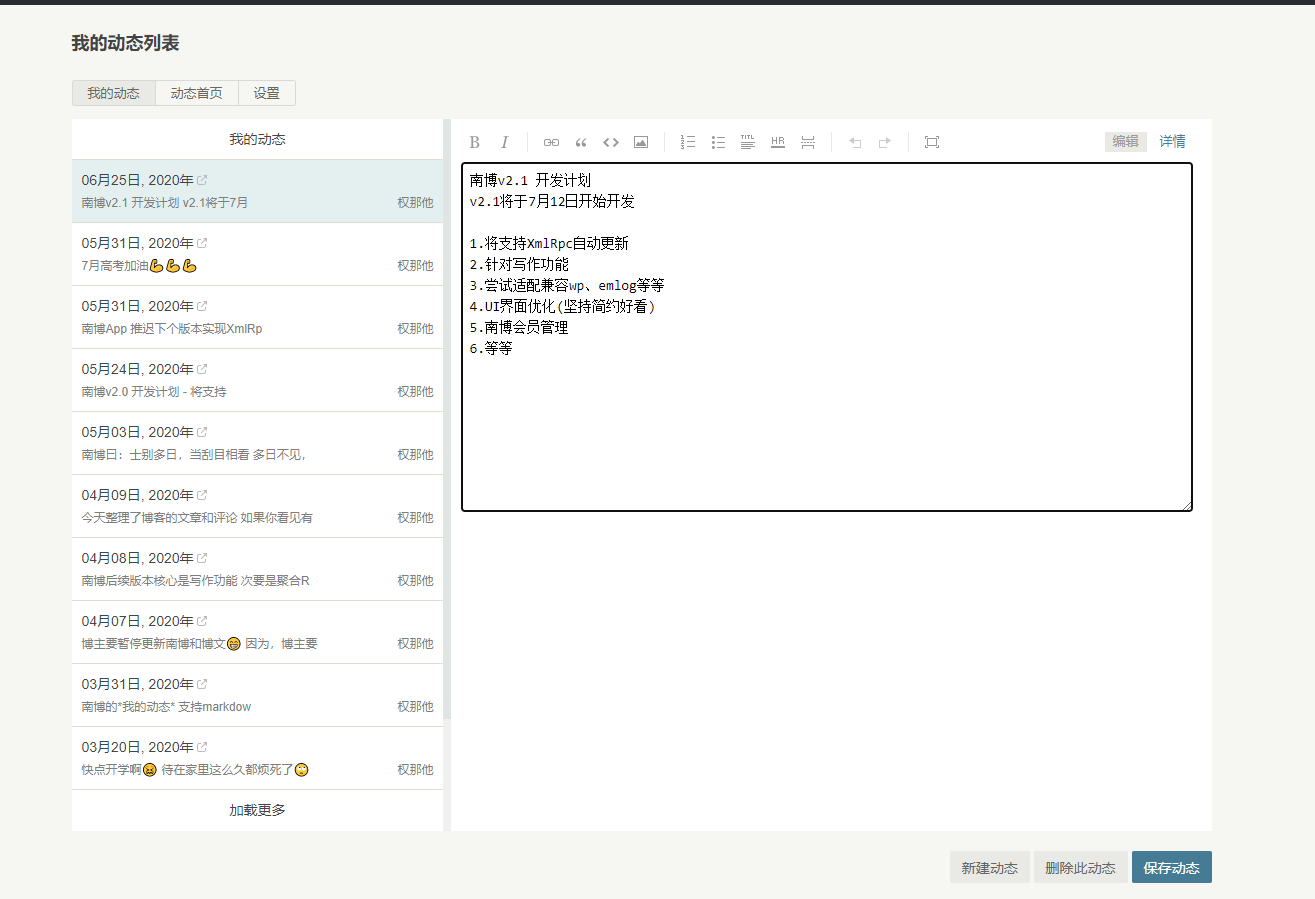Insert the page-break separator icon
The height and width of the screenshot is (899, 1315).
pos(808,142)
